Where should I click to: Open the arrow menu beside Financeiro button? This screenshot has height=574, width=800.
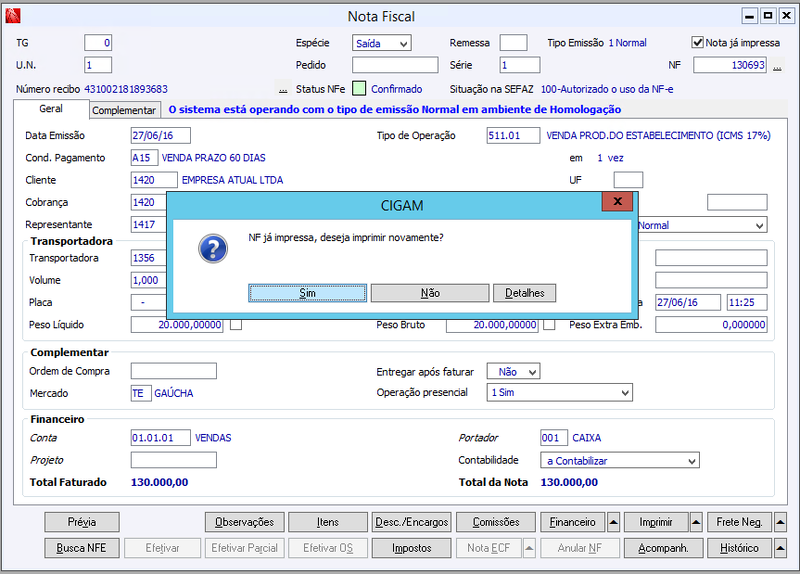point(614,522)
